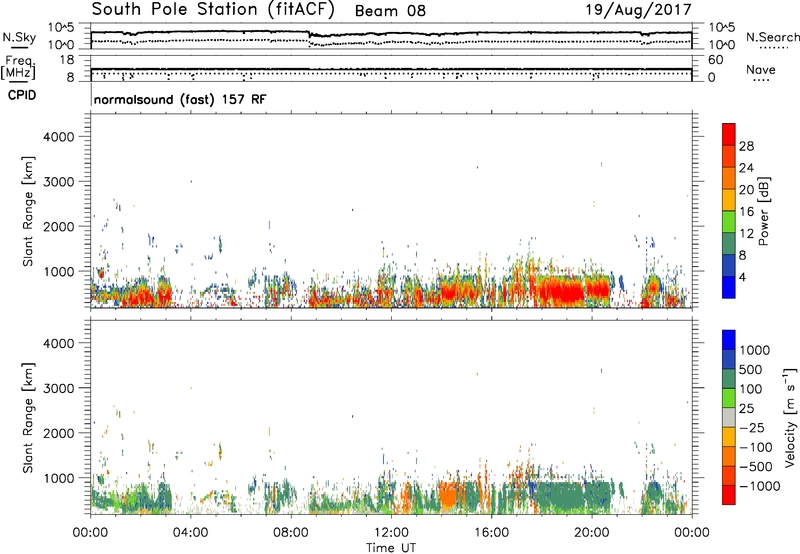Click the 'Nave' legend label

pyautogui.click(x=761, y=69)
